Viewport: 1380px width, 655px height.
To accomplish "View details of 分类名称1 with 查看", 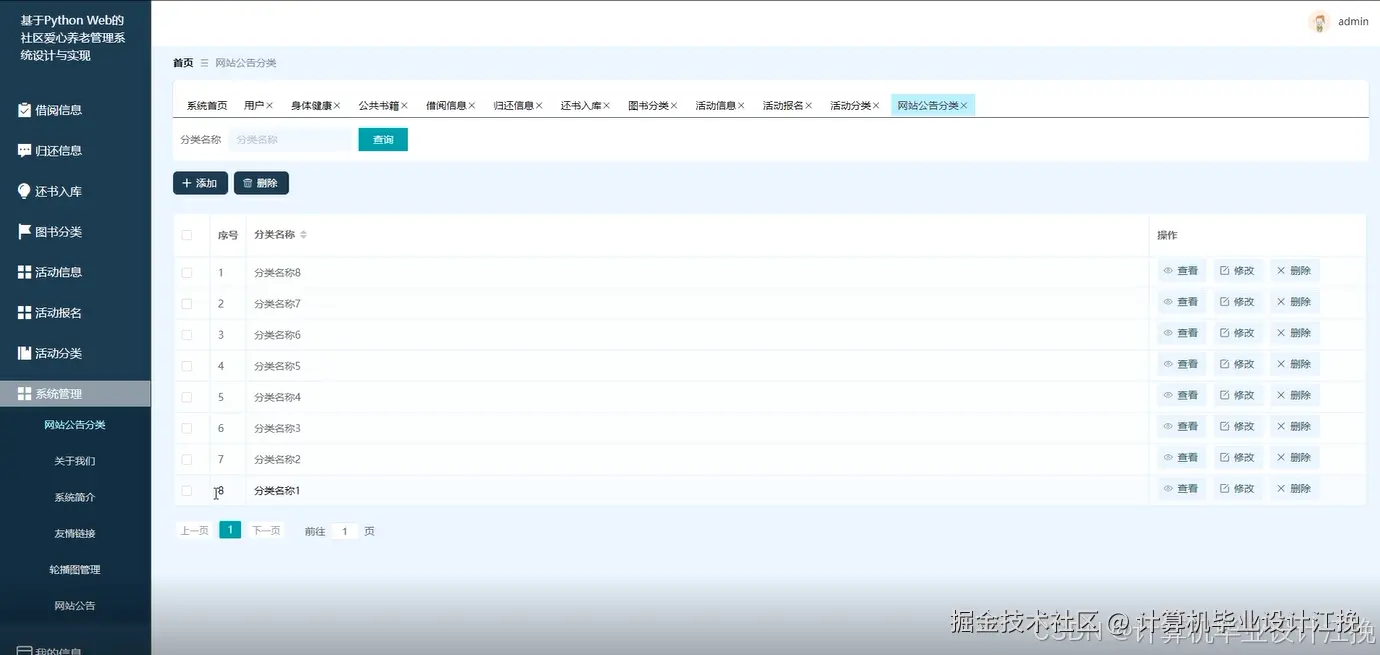I will pos(1181,488).
